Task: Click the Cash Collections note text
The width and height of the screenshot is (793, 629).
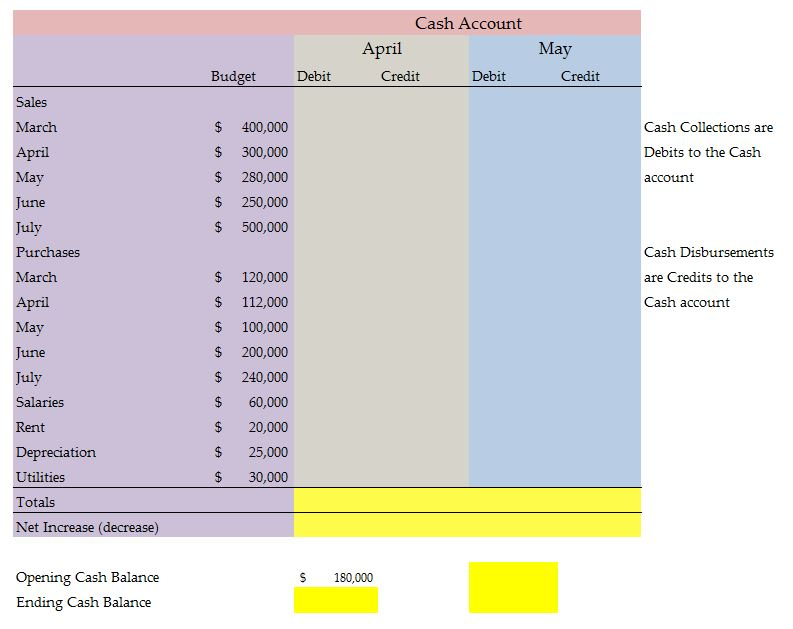Action: point(708,152)
